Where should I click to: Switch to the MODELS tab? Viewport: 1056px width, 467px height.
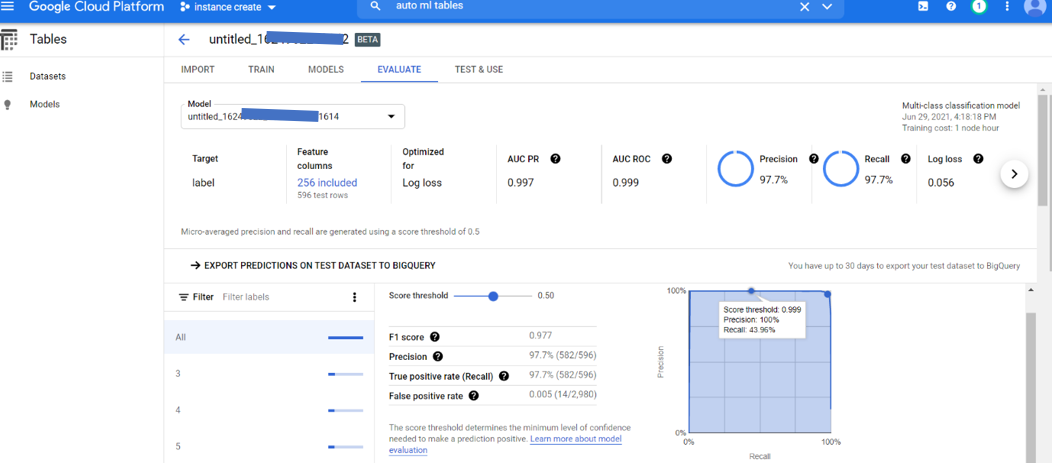(326, 69)
